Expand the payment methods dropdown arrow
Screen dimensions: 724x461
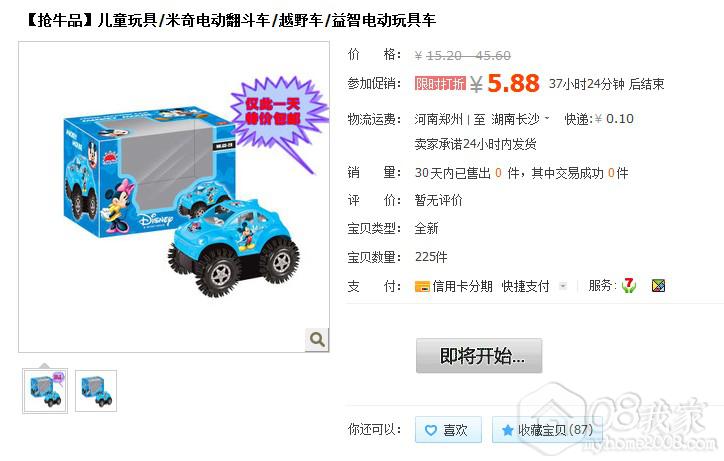tap(563, 286)
